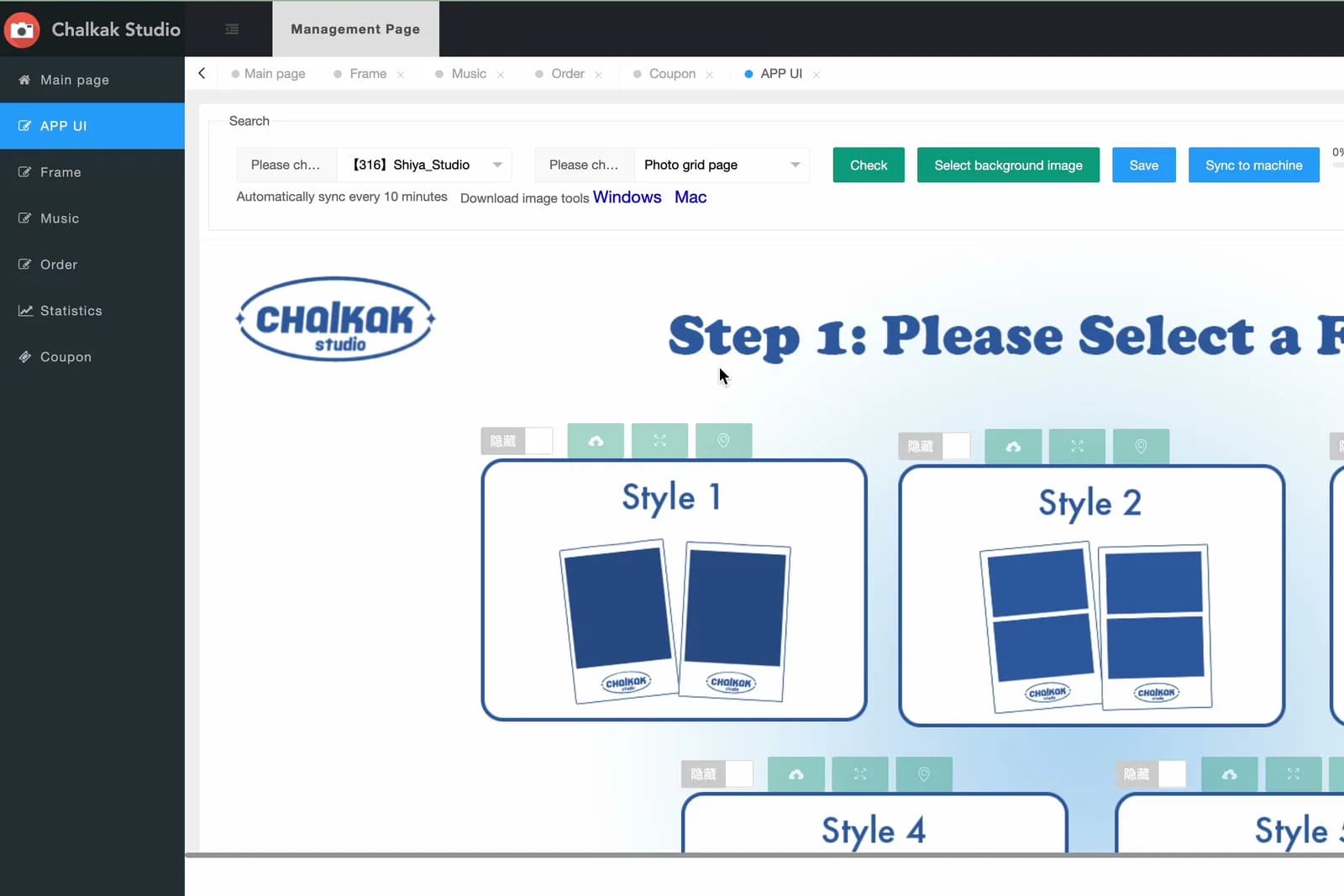Open Statistics in the sidebar
The width and height of the screenshot is (1344, 896).
(x=92, y=311)
